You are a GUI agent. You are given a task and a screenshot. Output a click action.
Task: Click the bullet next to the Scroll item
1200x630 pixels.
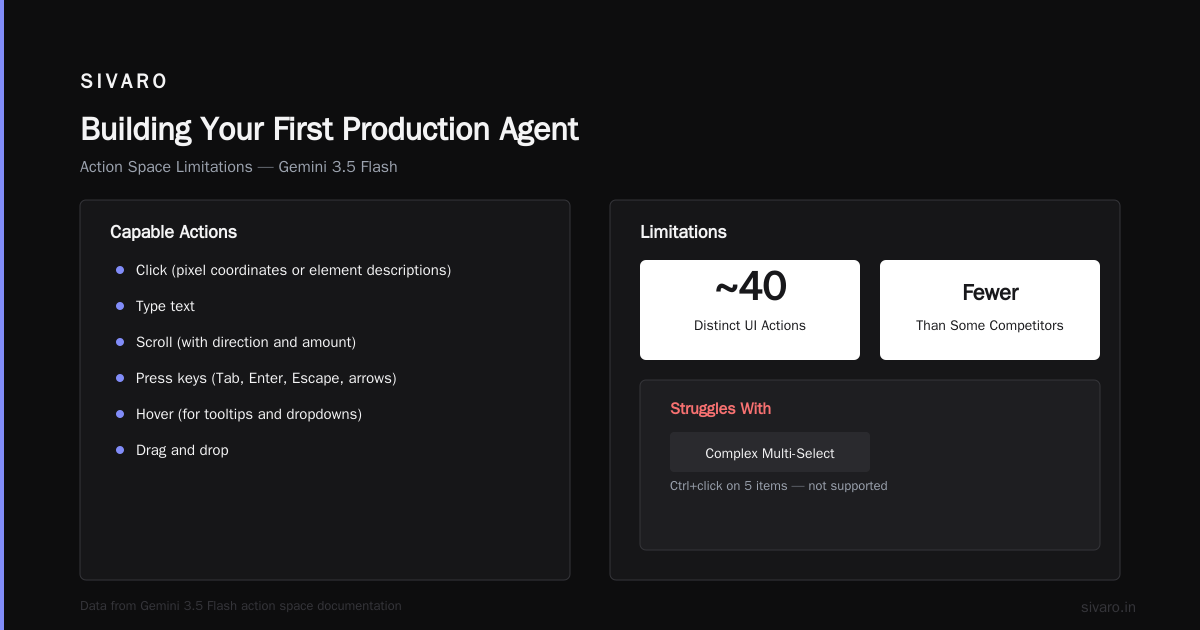tap(120, 342)
